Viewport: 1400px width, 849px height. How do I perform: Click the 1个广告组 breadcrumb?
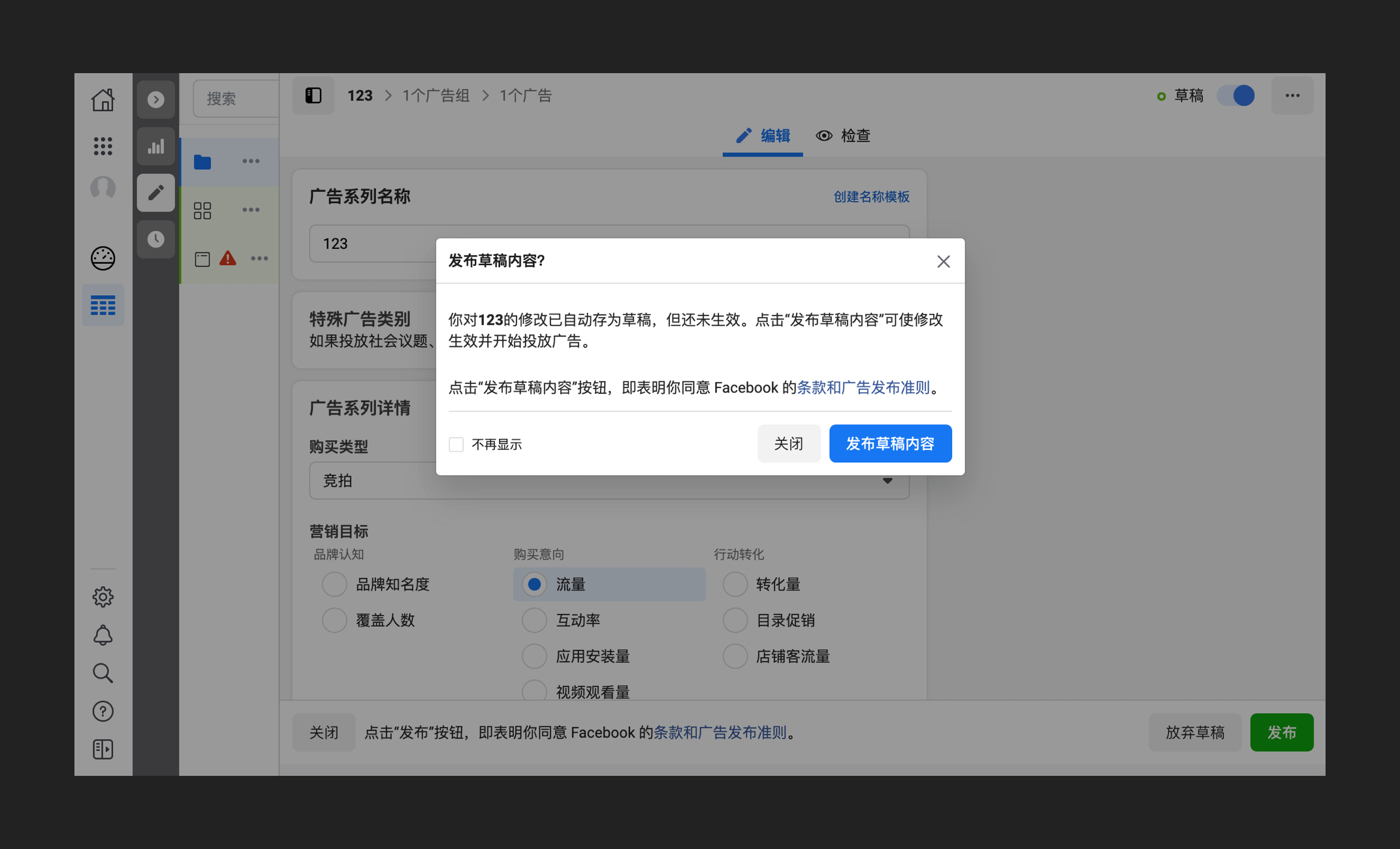[436, 95]
